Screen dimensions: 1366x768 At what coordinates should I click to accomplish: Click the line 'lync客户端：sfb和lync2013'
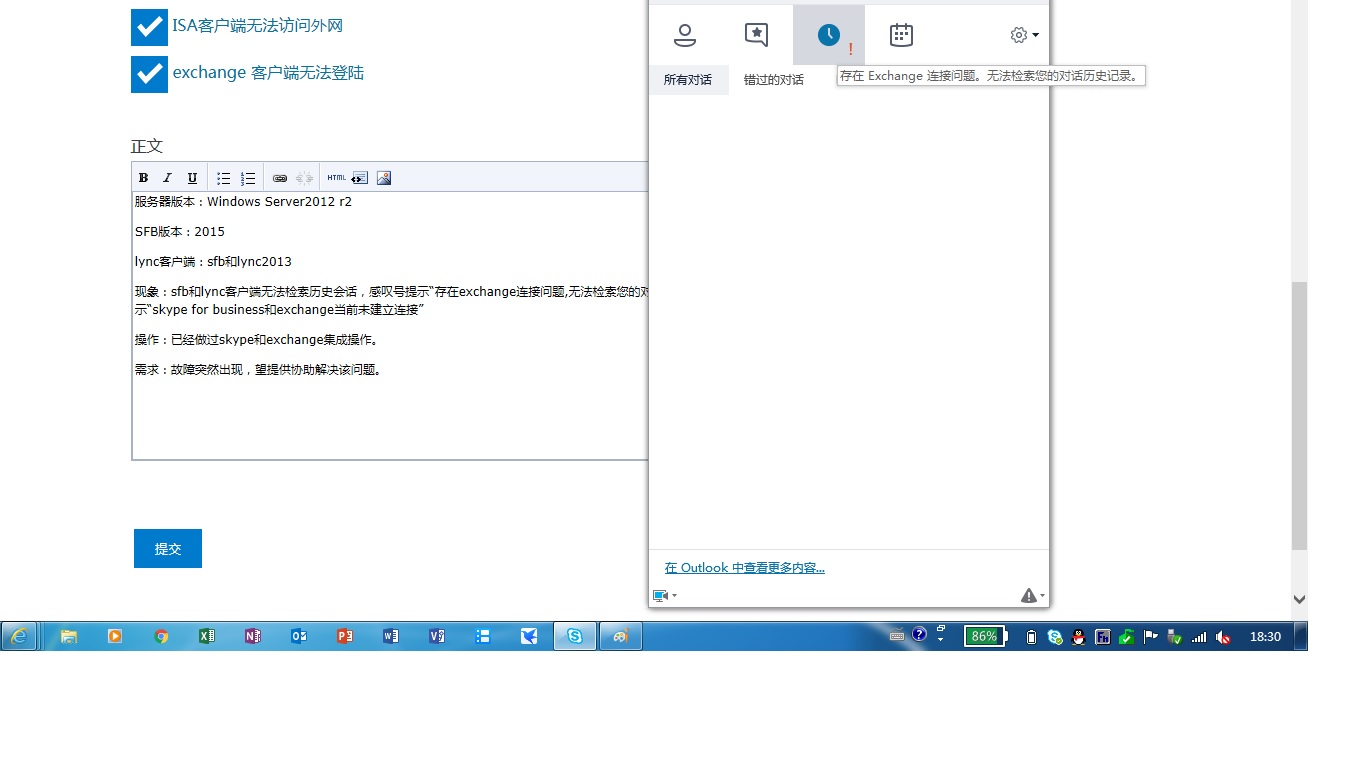pos(213,261)
